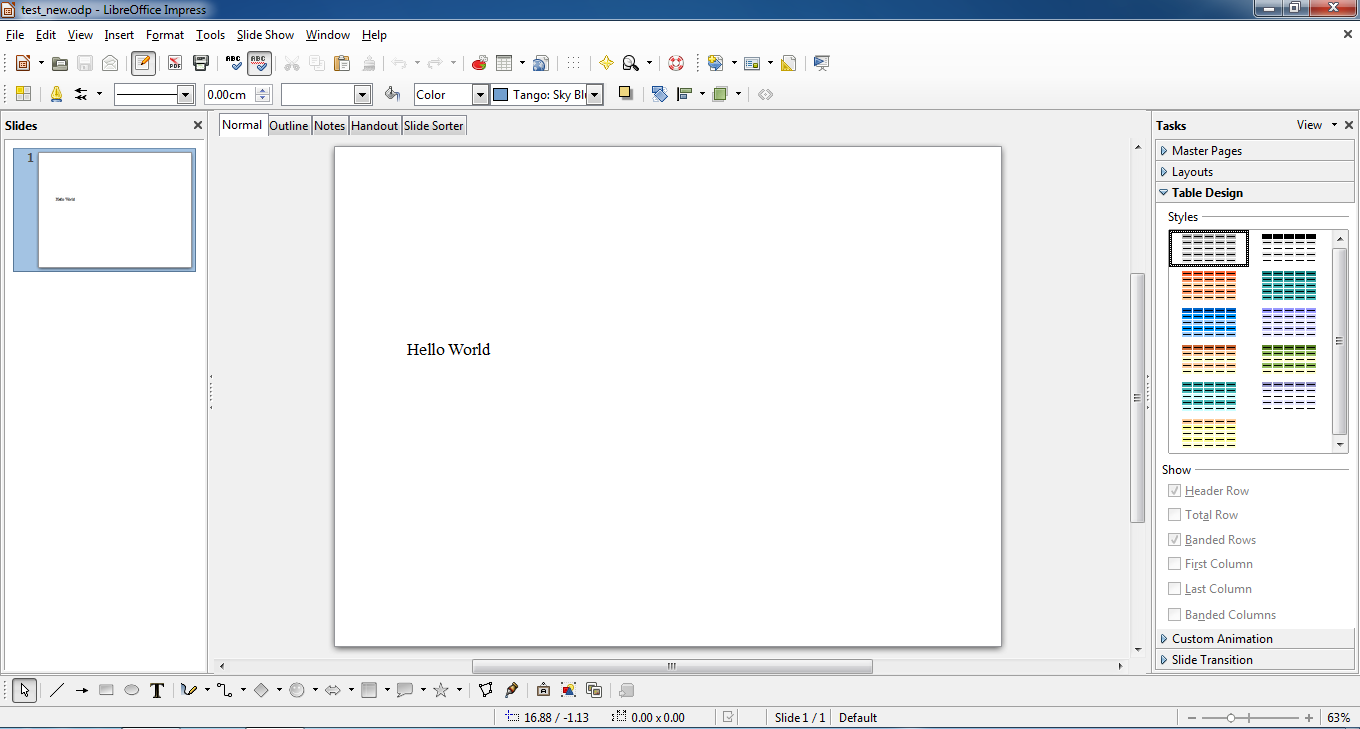Switch to the Outline view tab

click(x=289, y=126)
